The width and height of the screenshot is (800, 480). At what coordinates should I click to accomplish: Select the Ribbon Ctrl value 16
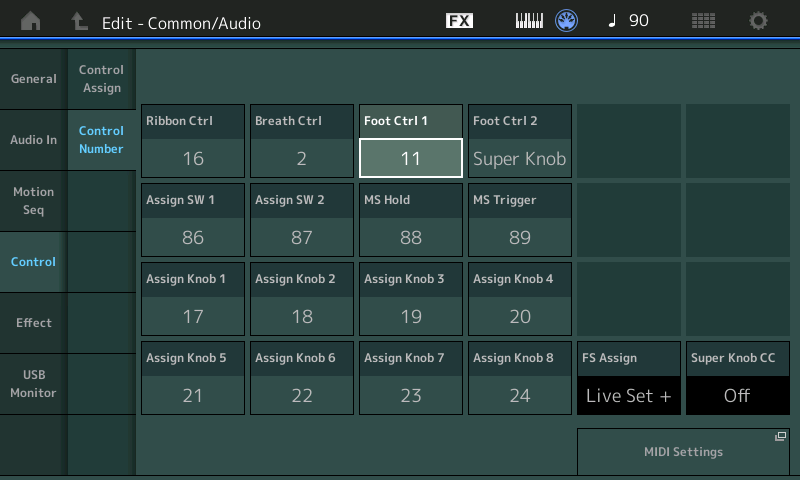193,158
